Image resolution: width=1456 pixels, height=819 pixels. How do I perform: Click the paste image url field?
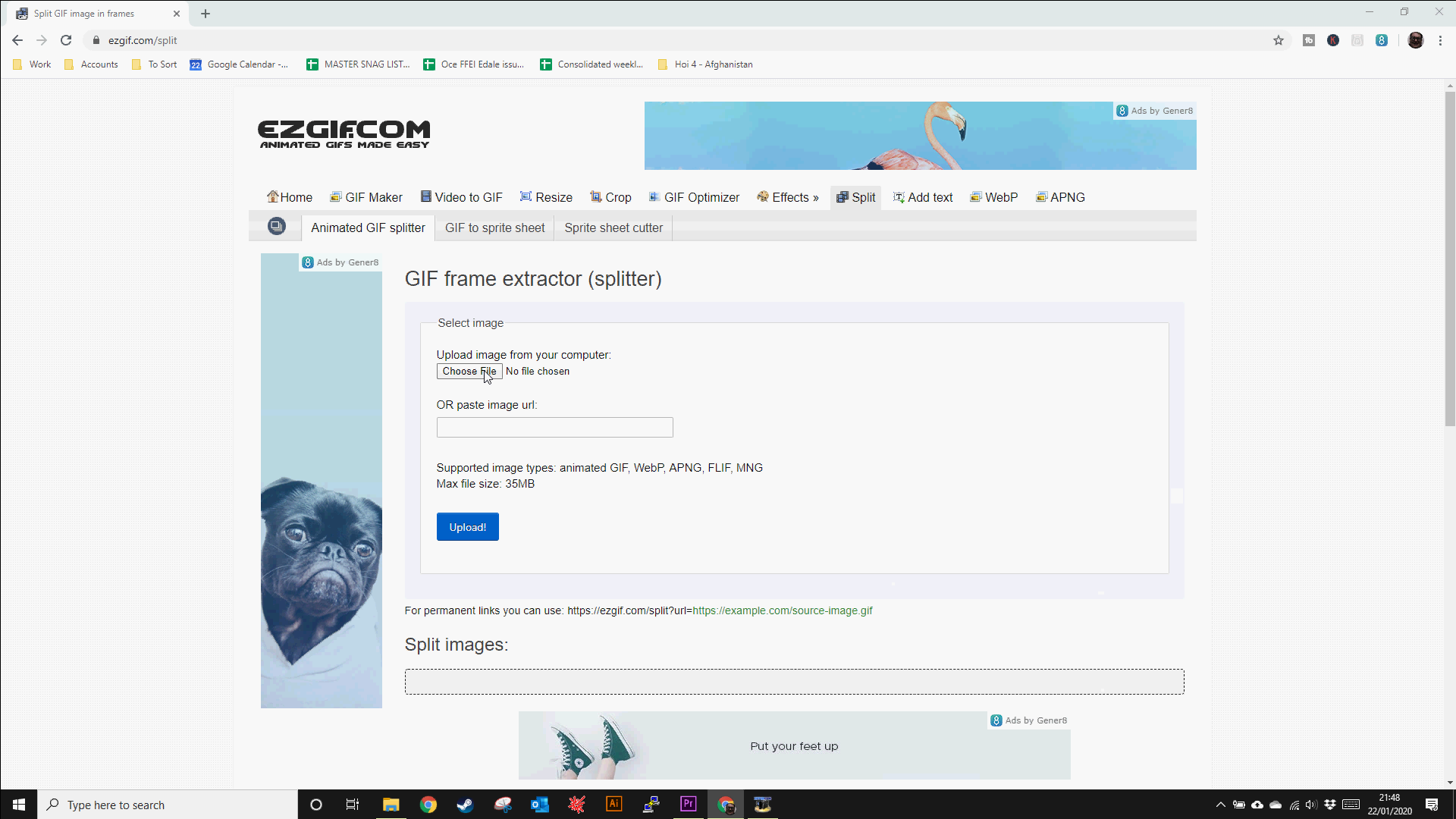pos(554,428)
